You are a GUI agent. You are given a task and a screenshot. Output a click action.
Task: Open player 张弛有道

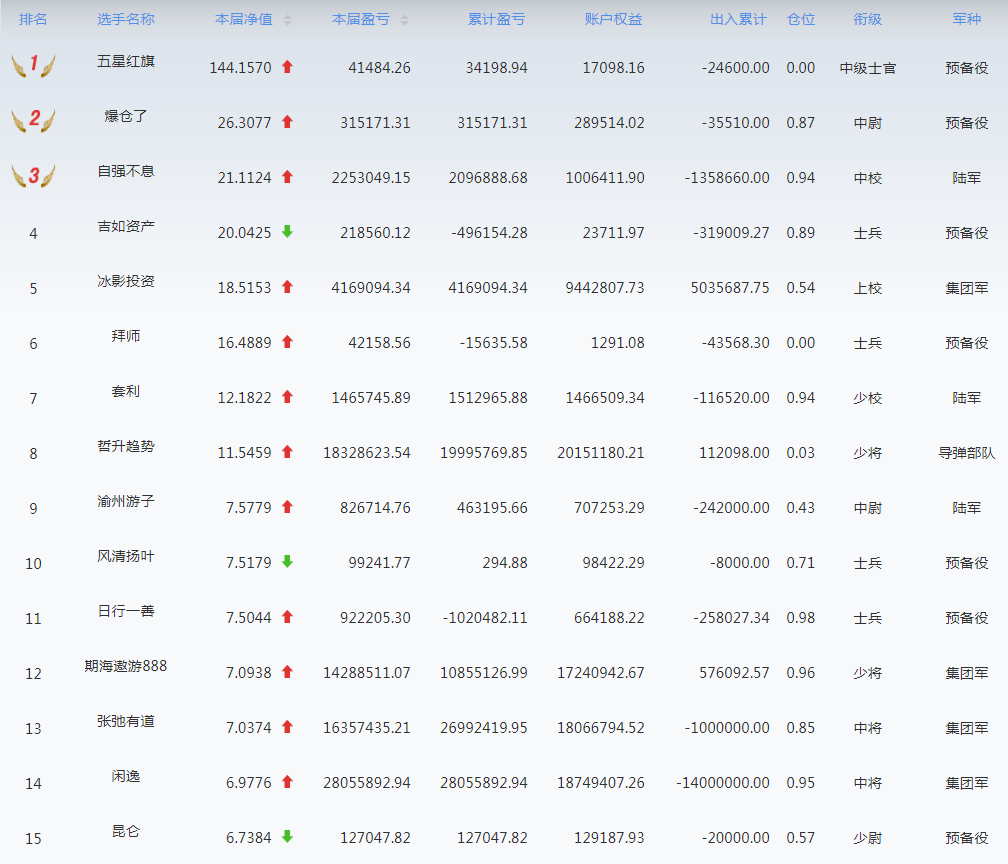[126, 721]
